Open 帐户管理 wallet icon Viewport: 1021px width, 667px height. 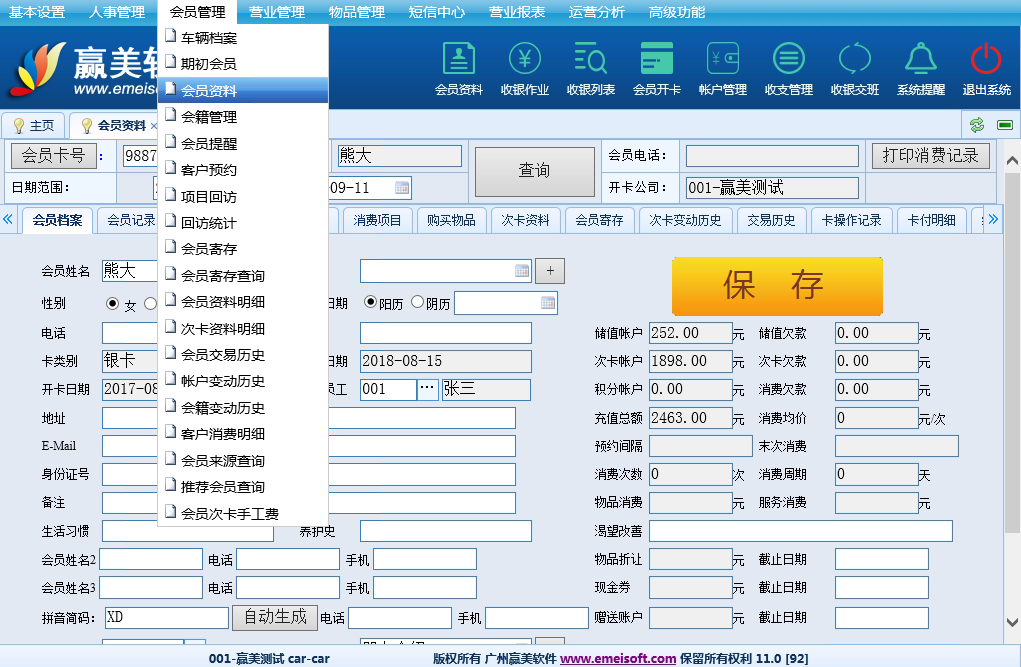[x=722, y=67]
